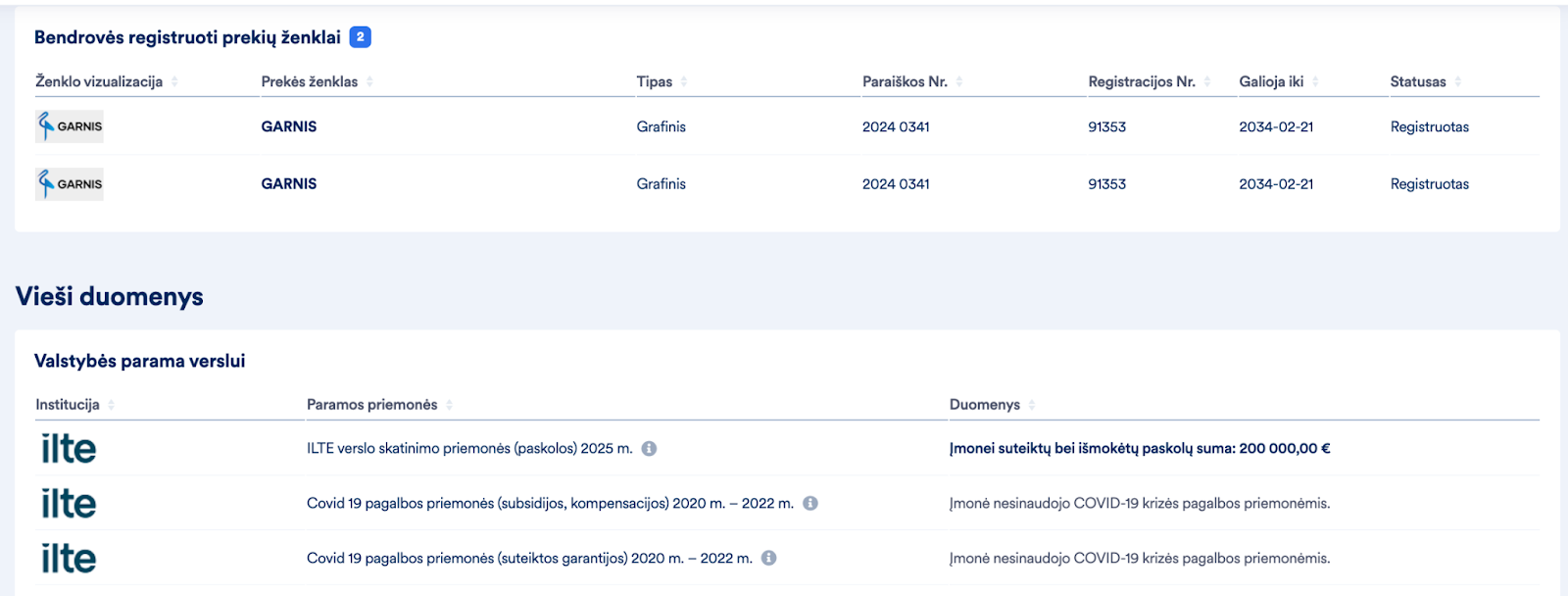Click Paraiškos Nr. column header
This screenshot has height=596, width=1568.
pyautogui.click(x=905, y=81)
